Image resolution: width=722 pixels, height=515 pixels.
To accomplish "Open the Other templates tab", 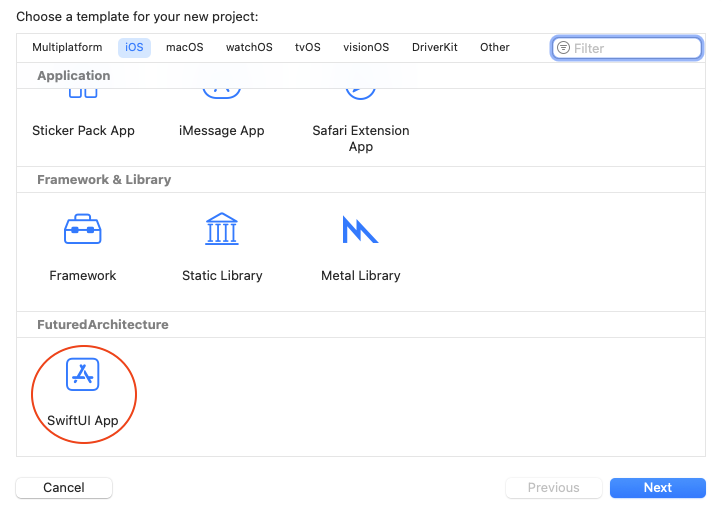I will click(x=494, y=47).
